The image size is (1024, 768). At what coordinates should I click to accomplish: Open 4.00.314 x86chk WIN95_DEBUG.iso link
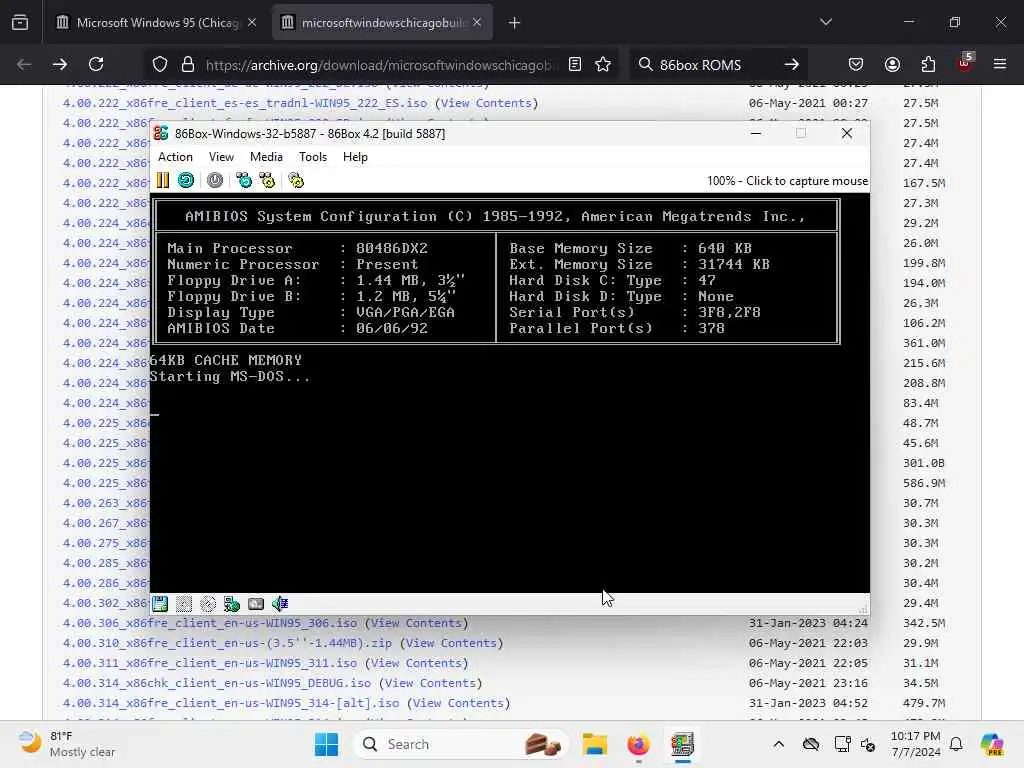tap(217, 683)
